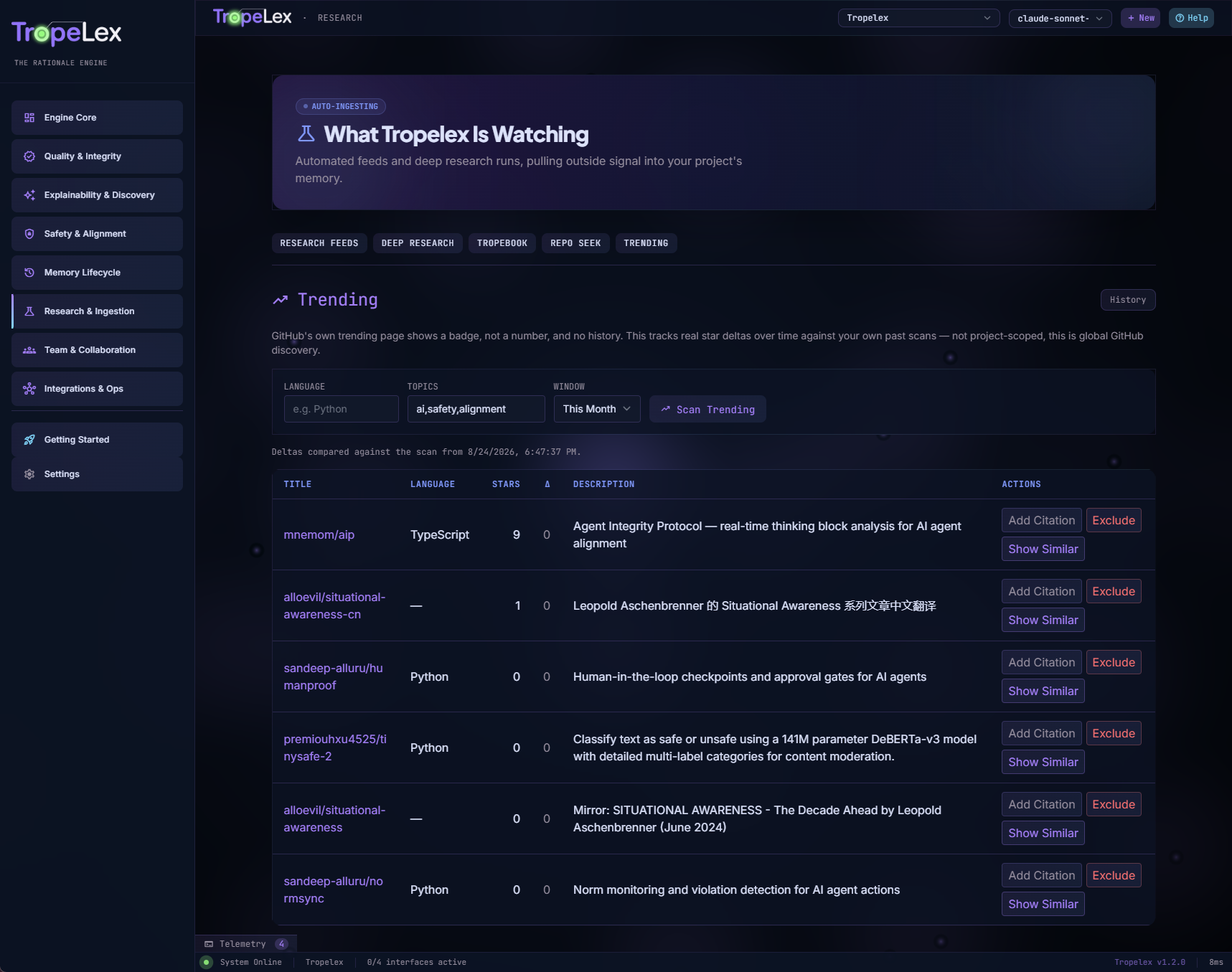Open the Tropebook tab
1232x972 pixels.
[x=502, y=243]
